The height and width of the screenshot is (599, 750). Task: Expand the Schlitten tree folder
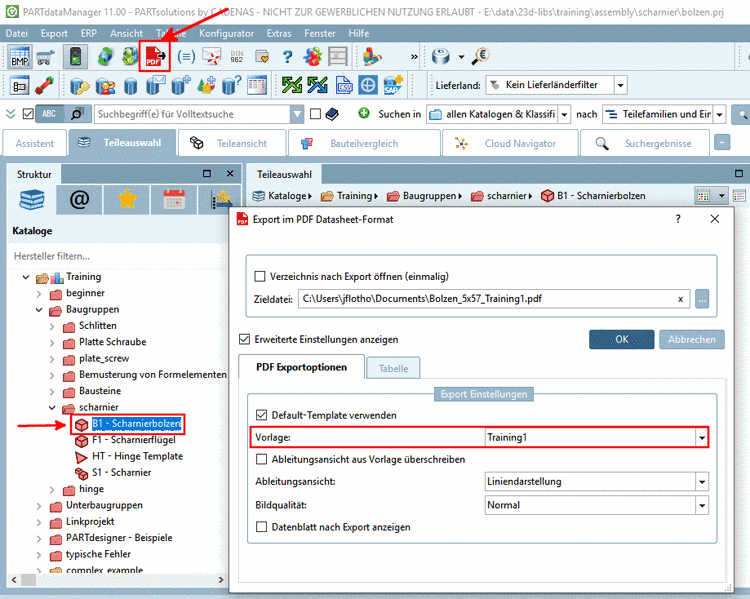(x=52, y=327)
